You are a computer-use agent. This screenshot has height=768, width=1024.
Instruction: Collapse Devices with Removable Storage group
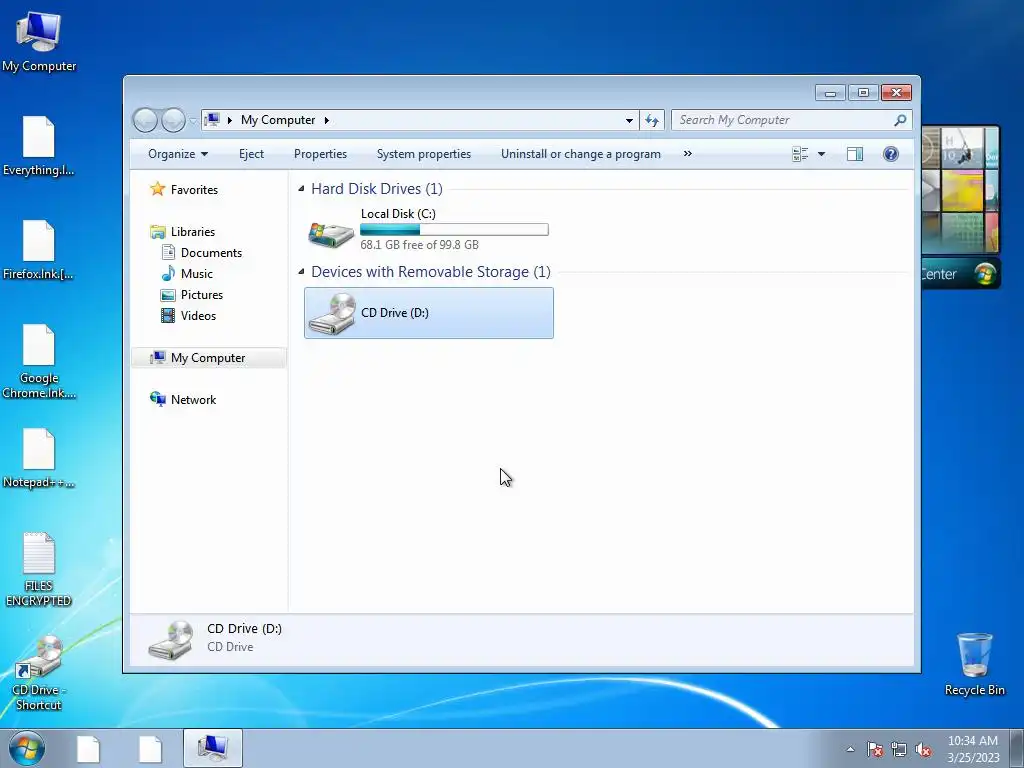tap(301, 272)
